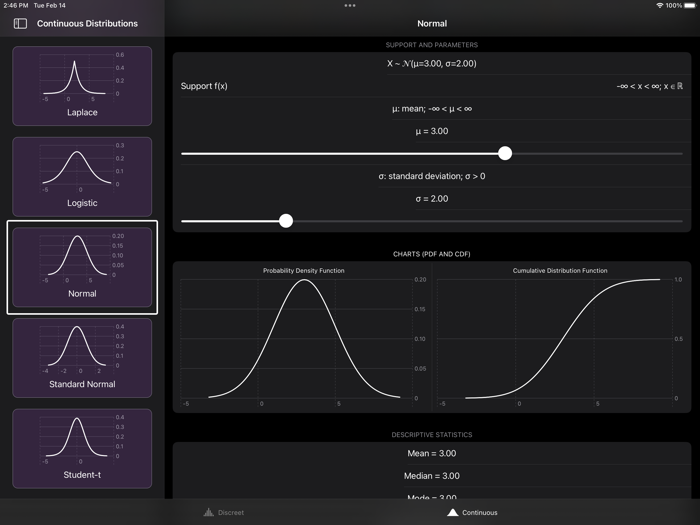Tap the Continuous Distributions sidebar title
700x525 pixels.
click(x=88, y=24)
